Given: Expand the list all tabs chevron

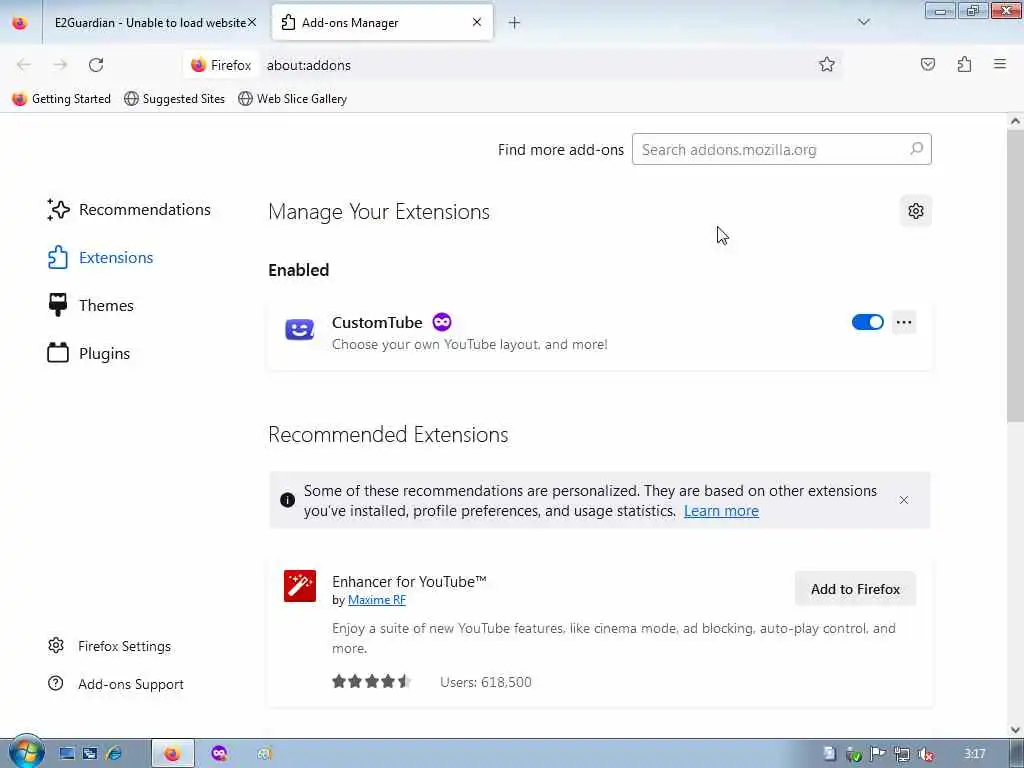Looking at the screenshot, I should [x=863, y=23].
